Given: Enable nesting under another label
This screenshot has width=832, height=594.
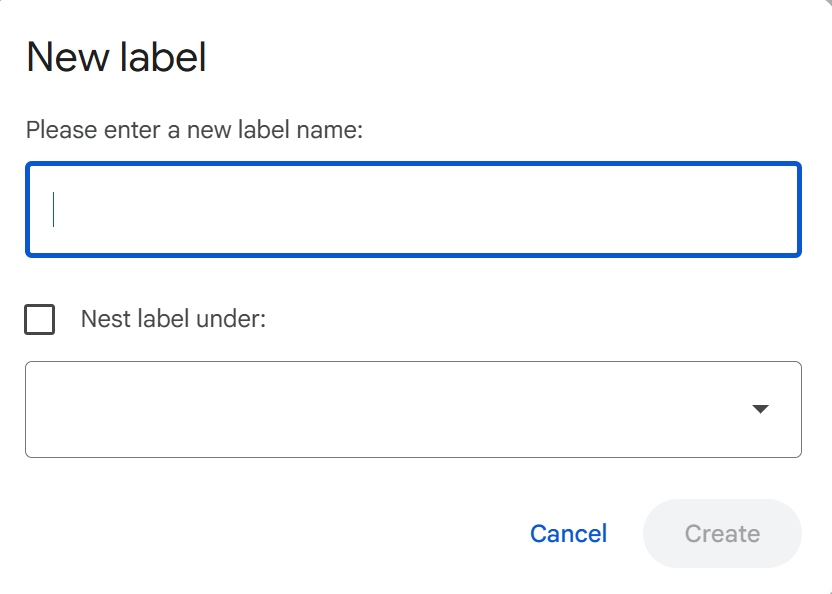Looking at the screenshot, I should coord(40,320).
